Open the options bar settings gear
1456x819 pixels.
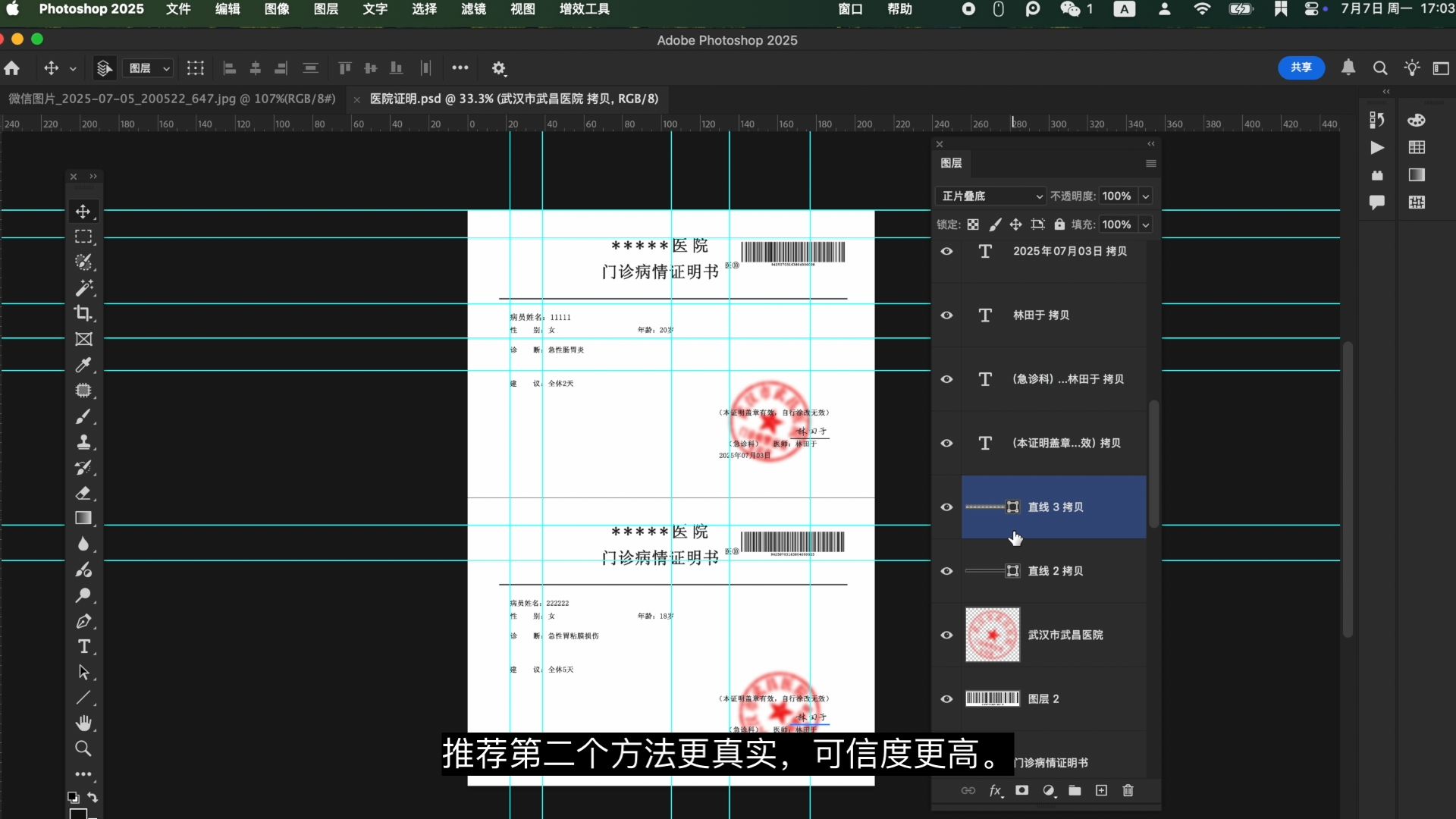click(498, 68)
